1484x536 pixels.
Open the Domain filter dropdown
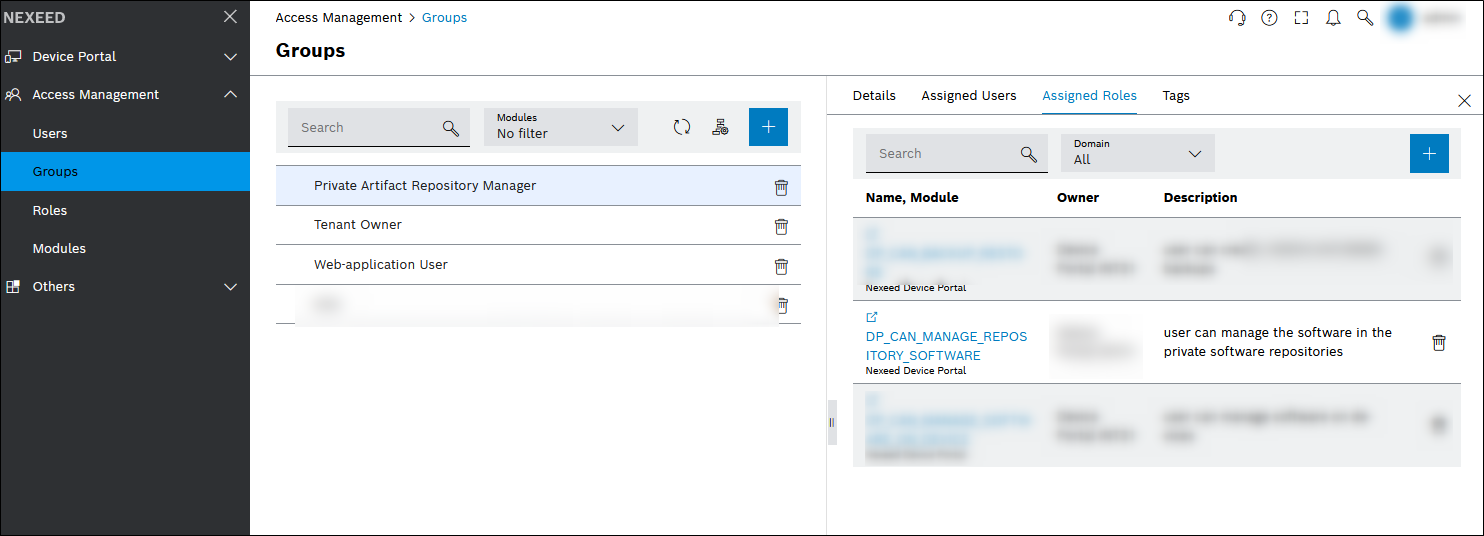point(1137,153)
